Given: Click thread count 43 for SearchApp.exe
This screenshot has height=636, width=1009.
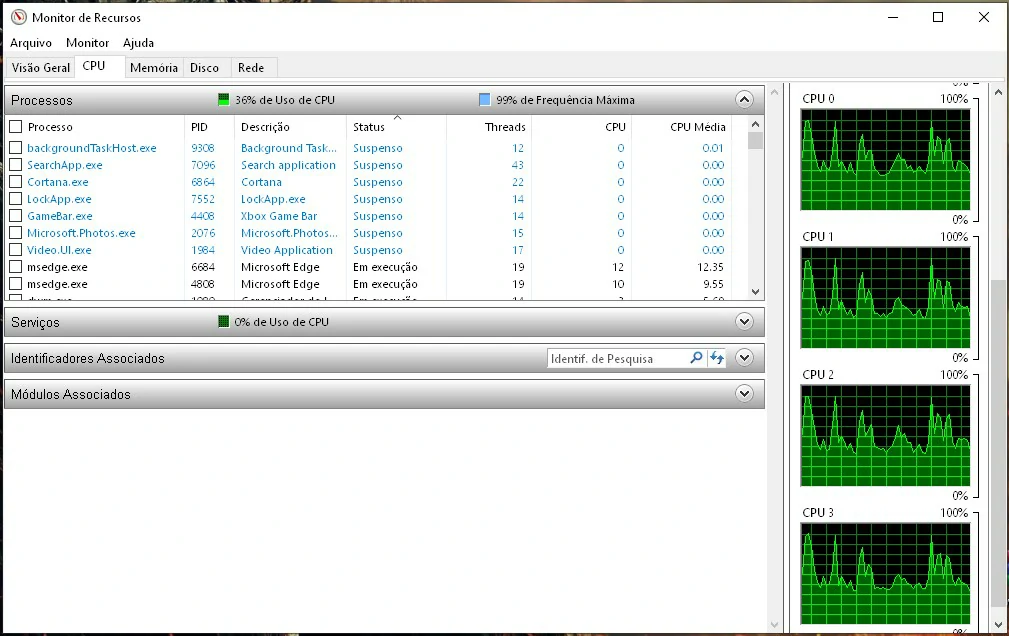Looking at the screenshot, I should pos(517,165).
